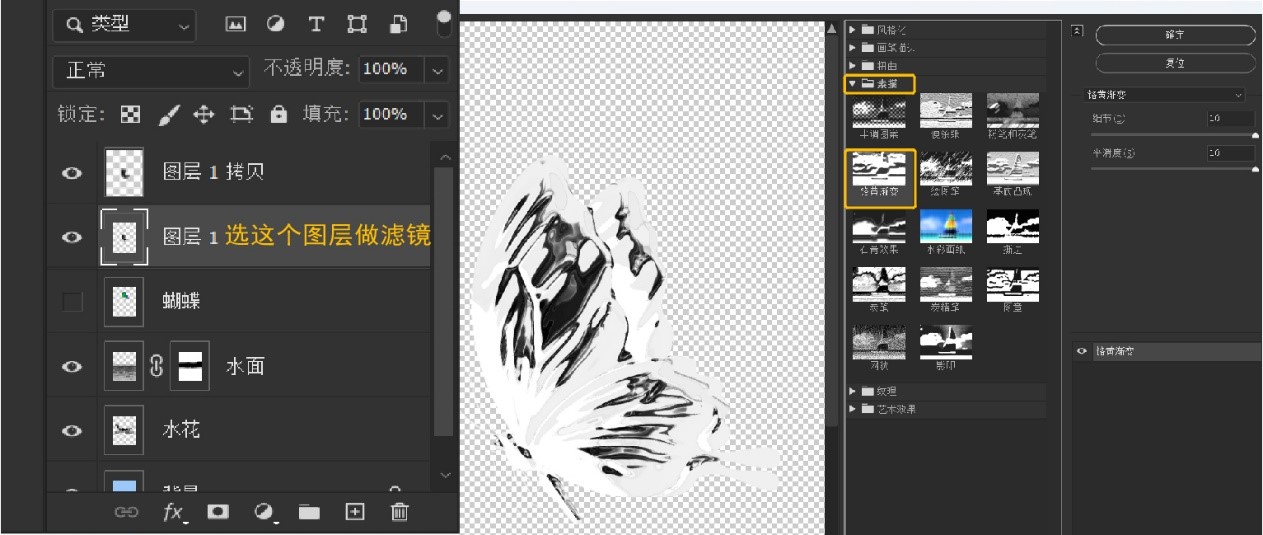Click the fx layer style icon
The width and height of the screenshot is (1263, 535).
[174, 512]
